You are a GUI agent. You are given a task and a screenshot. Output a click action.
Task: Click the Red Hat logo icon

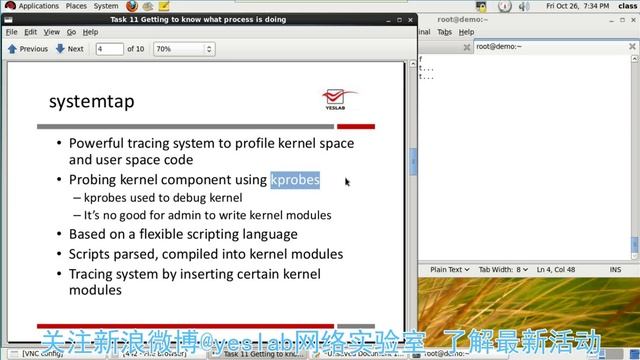point(10,5)
